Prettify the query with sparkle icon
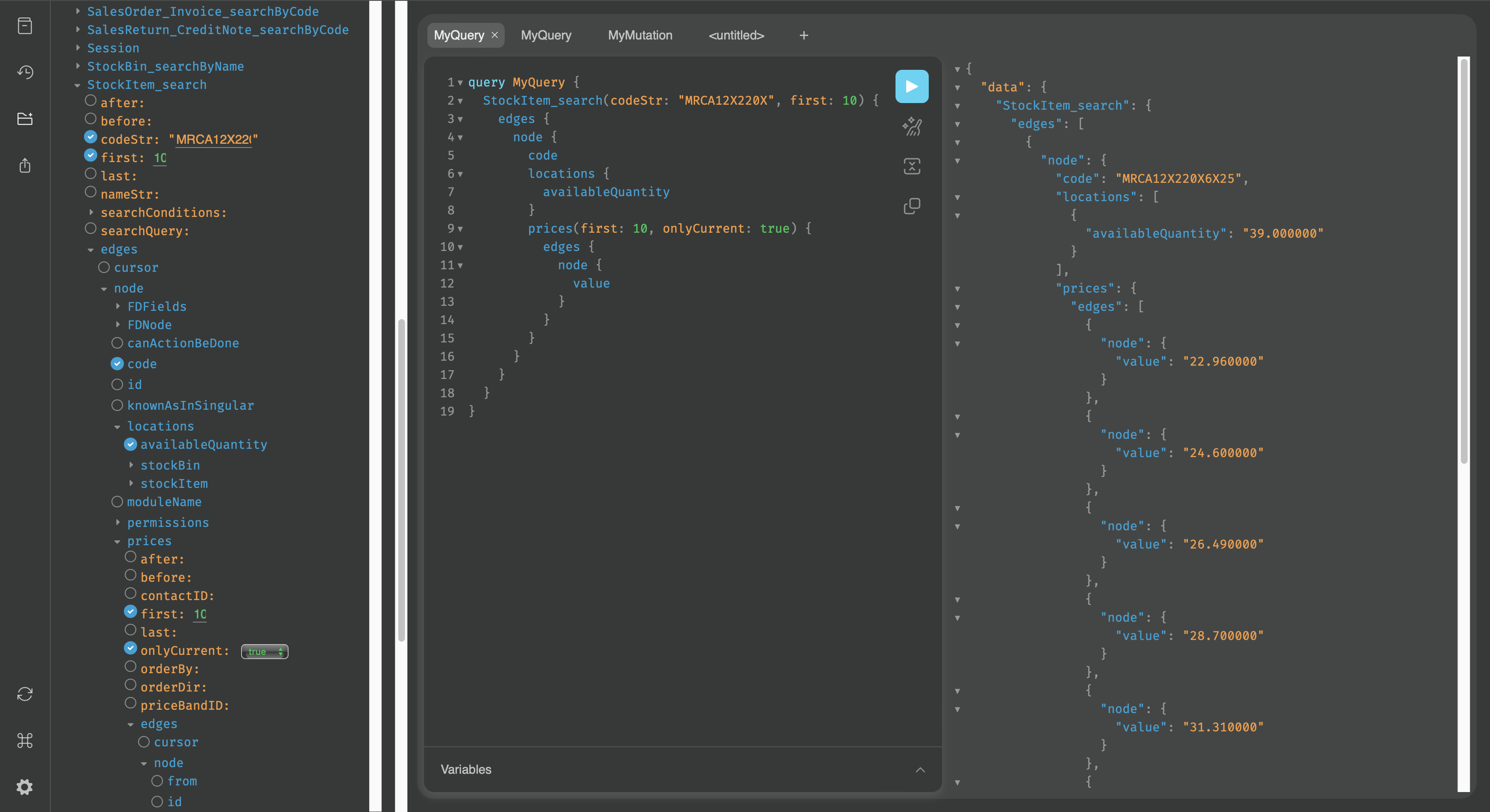Screen dimensions: 1490x812 click(912, 127)
